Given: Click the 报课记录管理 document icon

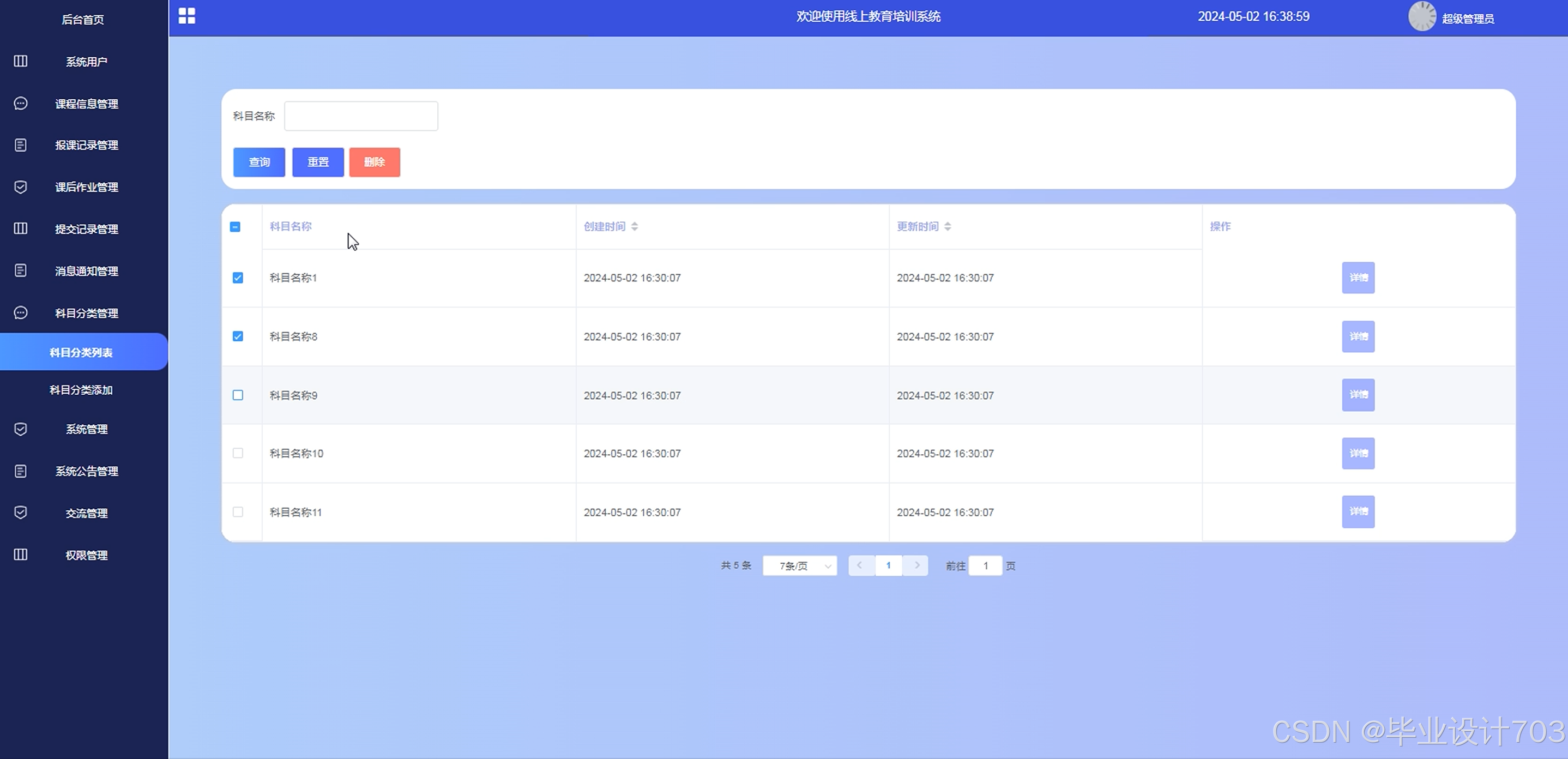Looking at the screenshot, I should (21, 145).
